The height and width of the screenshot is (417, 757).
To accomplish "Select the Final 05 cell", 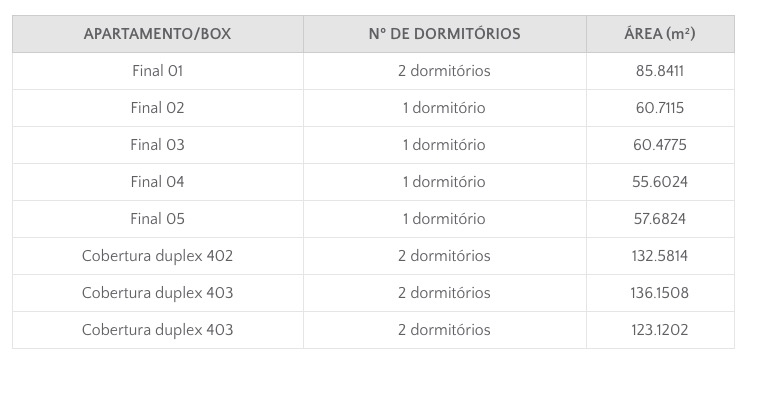I will (157, 219).
